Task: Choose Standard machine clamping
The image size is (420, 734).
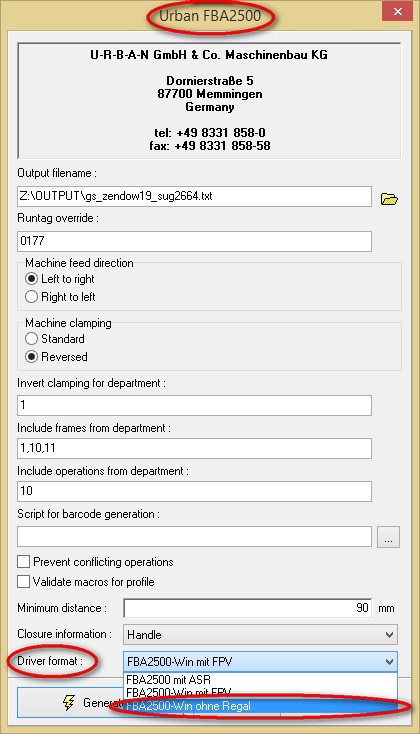Action: point(55,338)
